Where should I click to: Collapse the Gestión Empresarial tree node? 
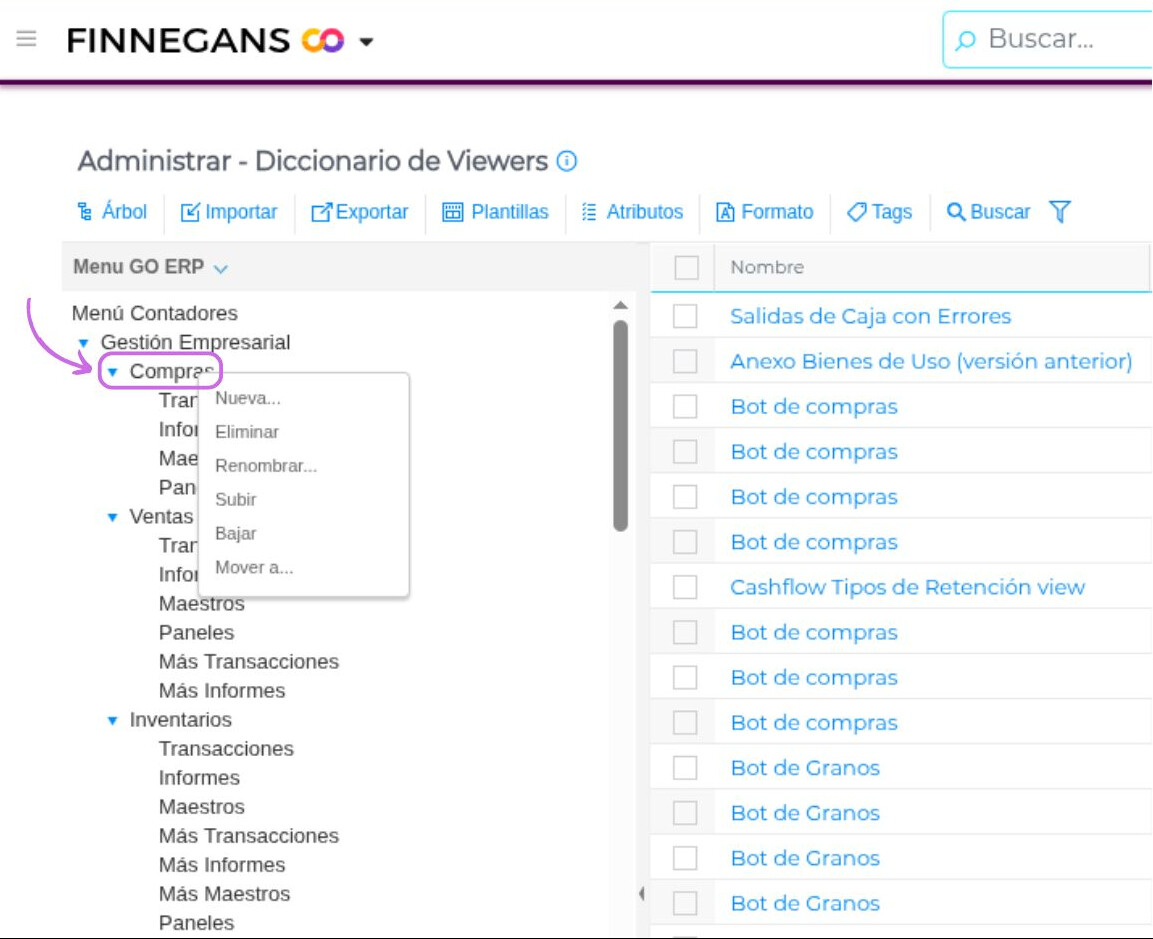84,343
